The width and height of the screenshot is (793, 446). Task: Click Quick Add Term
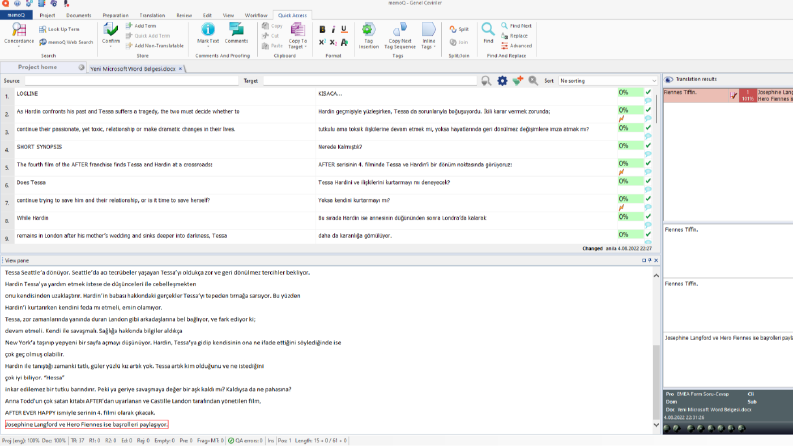[148, 36]
